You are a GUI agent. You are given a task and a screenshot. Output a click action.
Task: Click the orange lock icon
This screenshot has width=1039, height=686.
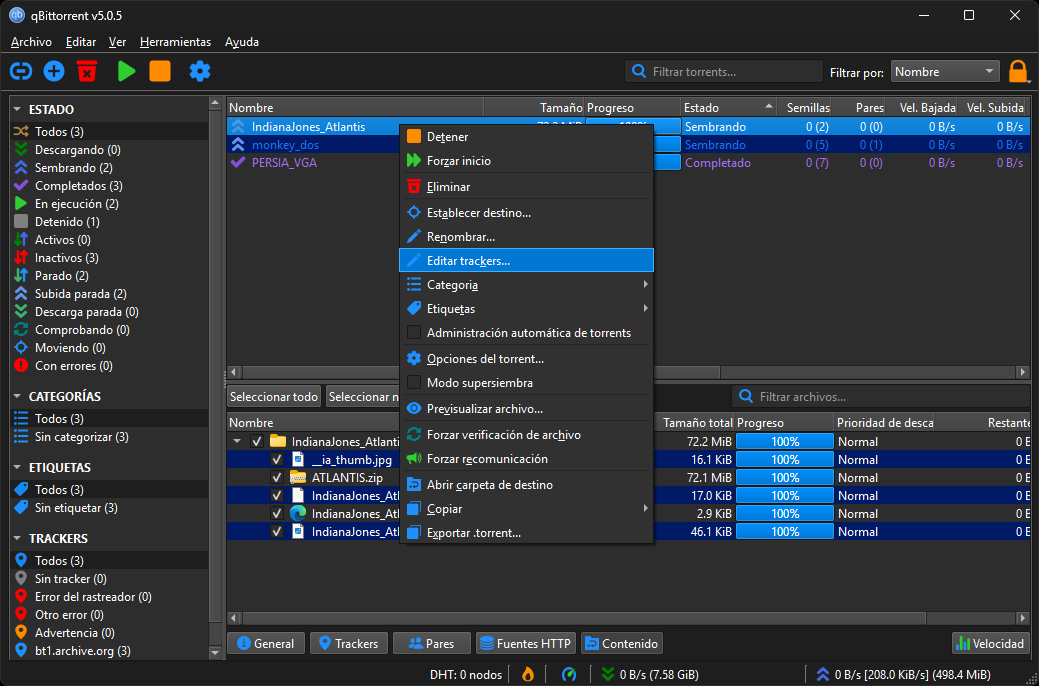click(1018, 71)
